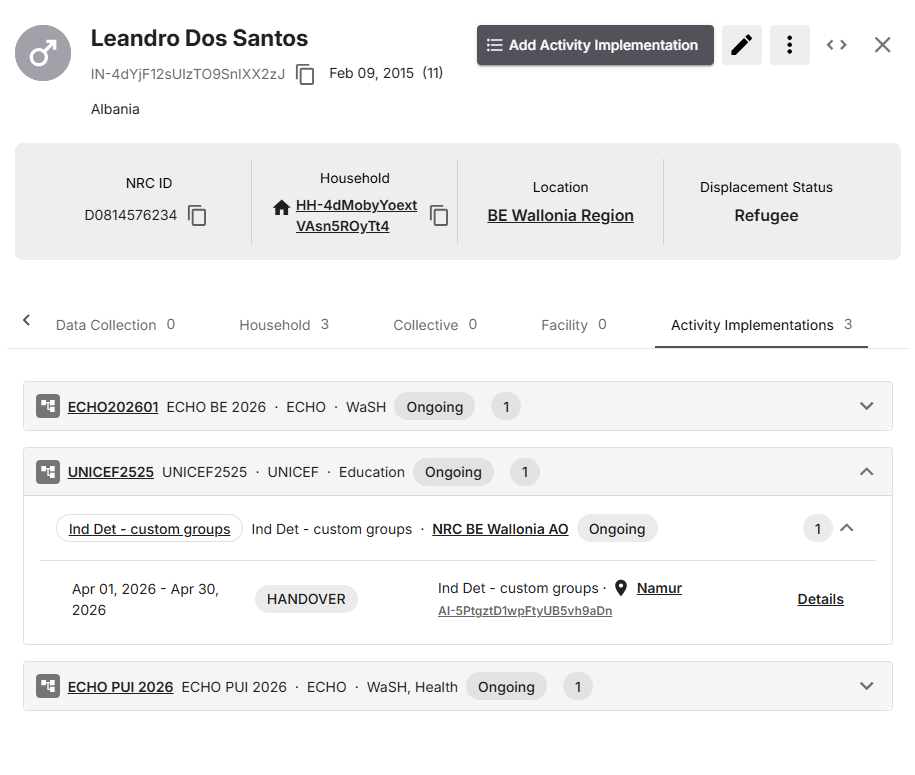The image size is (915, 775).
Task: Click the house icon beside household link
Action: tap(281, 207)
